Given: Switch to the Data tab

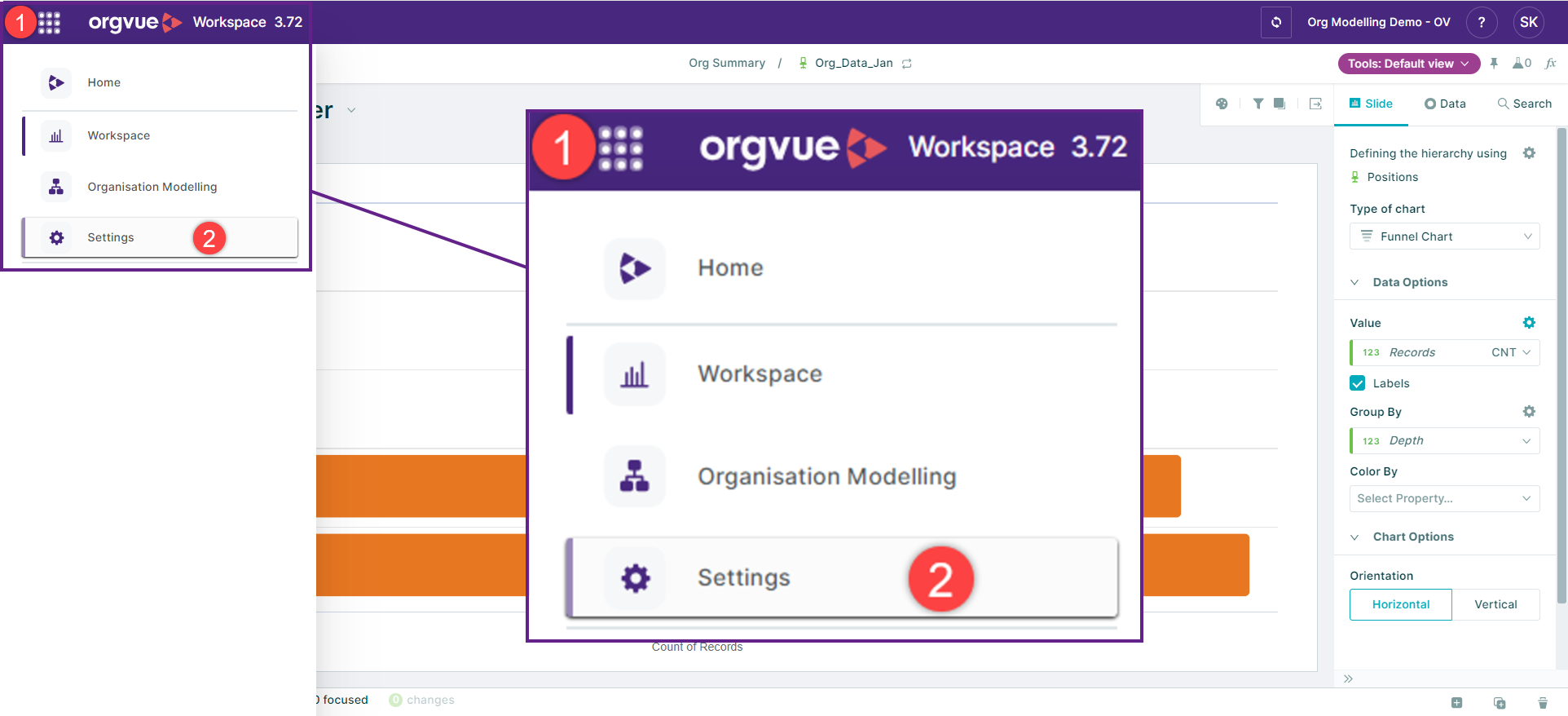Looking at the screenshot, I should click(1445, 104).
